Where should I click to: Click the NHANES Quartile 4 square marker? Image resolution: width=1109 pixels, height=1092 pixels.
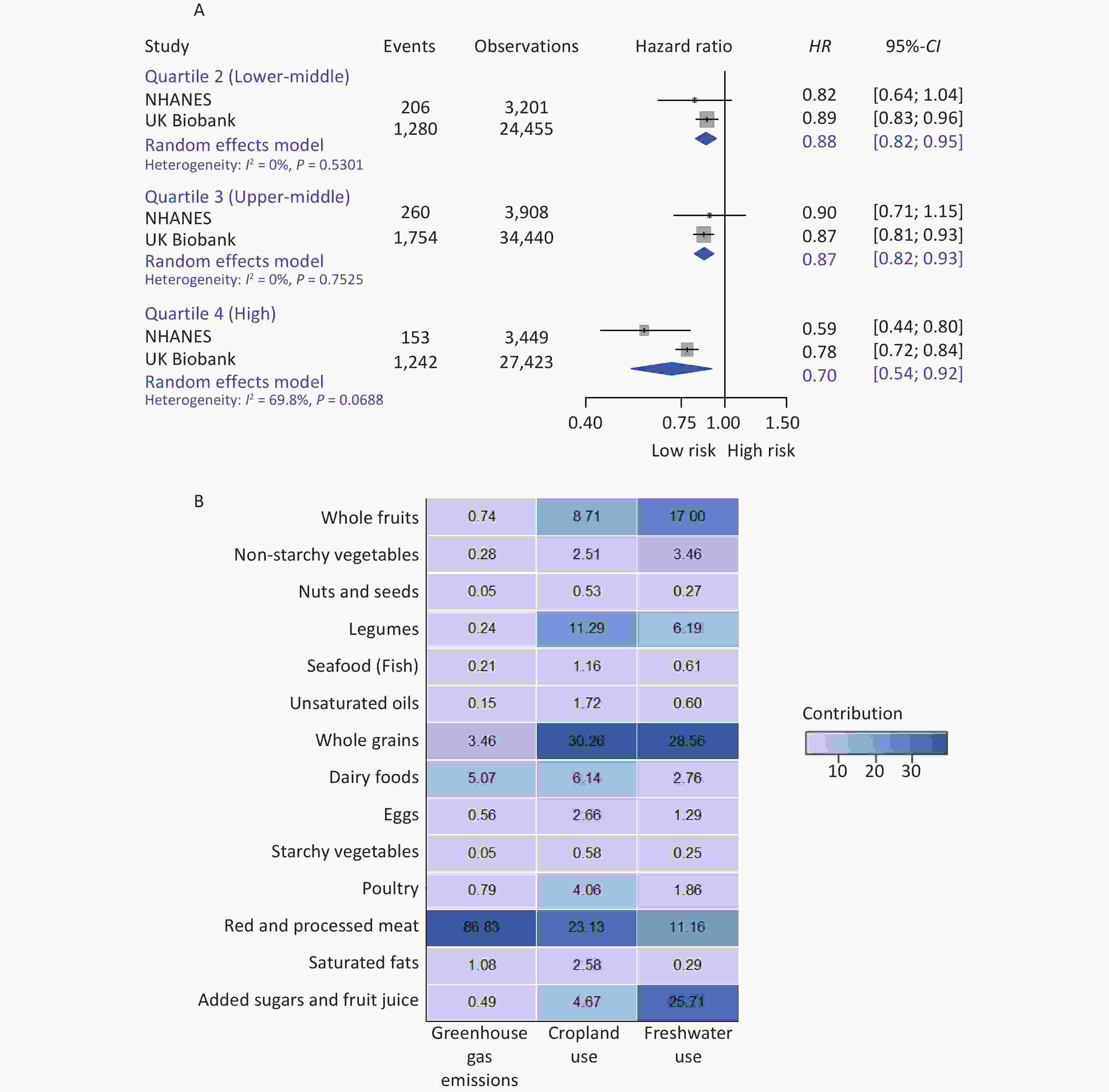click(644, 330)
